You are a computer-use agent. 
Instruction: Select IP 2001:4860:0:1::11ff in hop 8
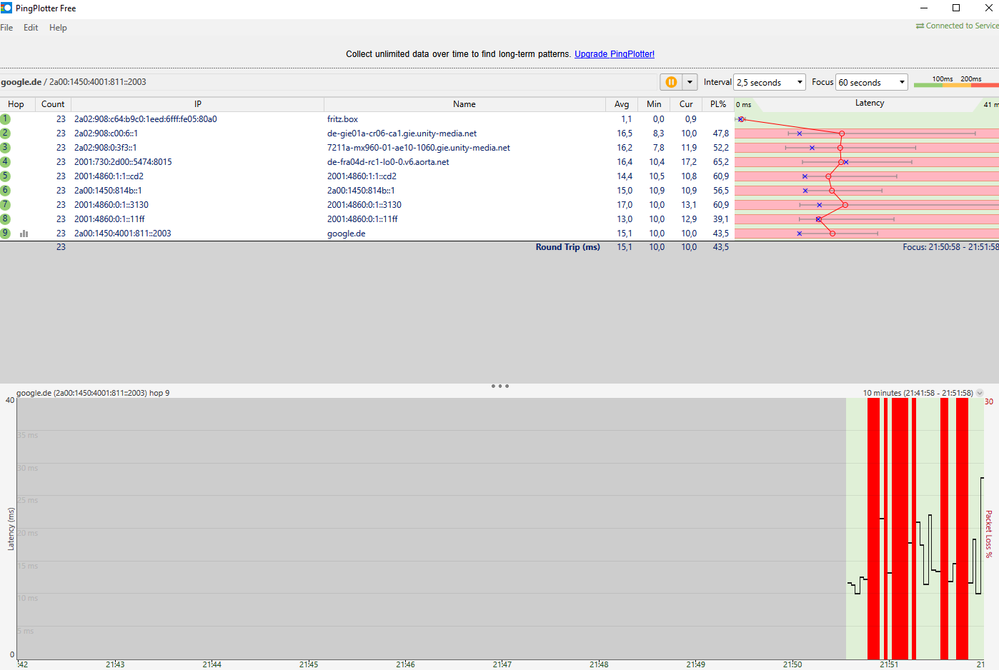(x=110, y=219)
